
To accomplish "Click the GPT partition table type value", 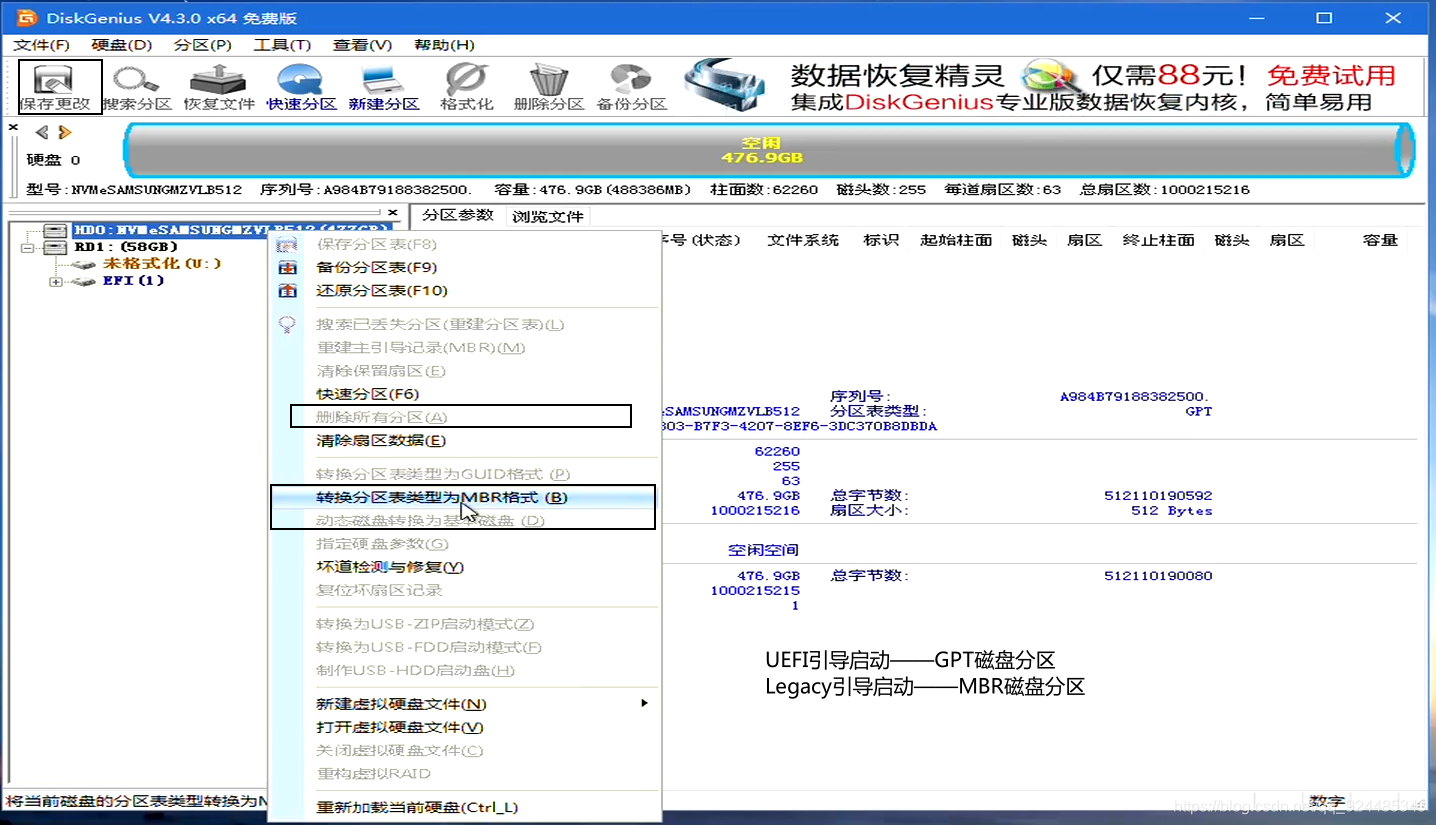I will [x=1198, y=411].
